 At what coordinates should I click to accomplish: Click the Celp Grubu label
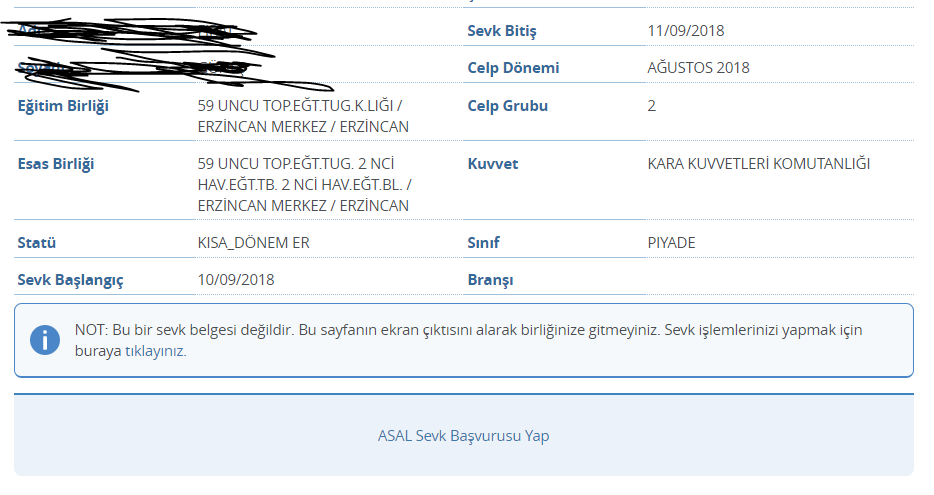[x=508, y=105]
